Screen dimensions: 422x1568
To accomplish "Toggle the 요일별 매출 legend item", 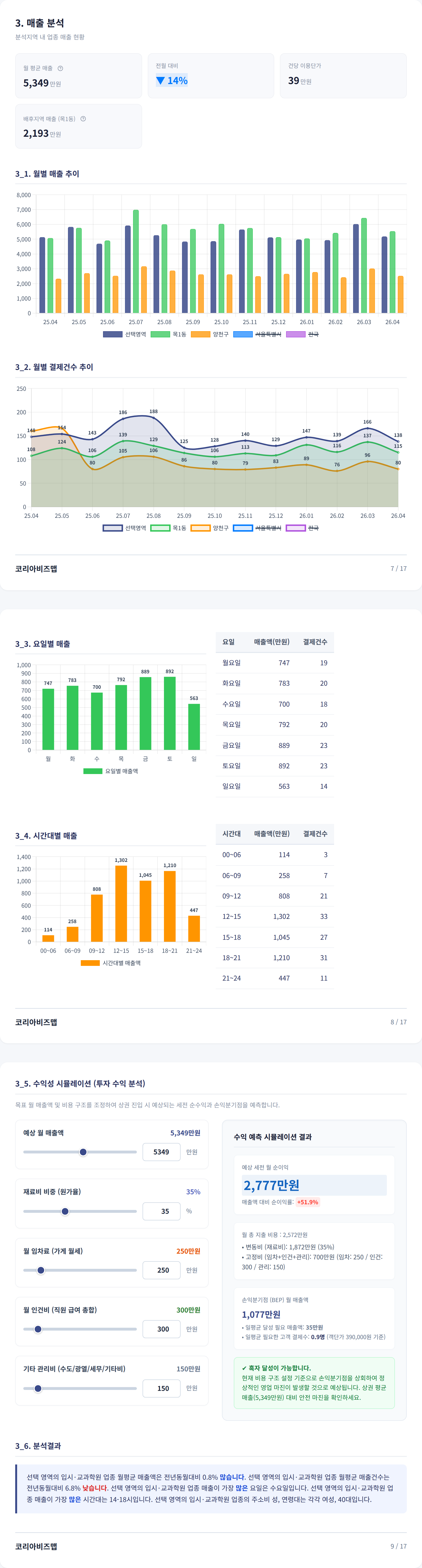I will 111,771.
